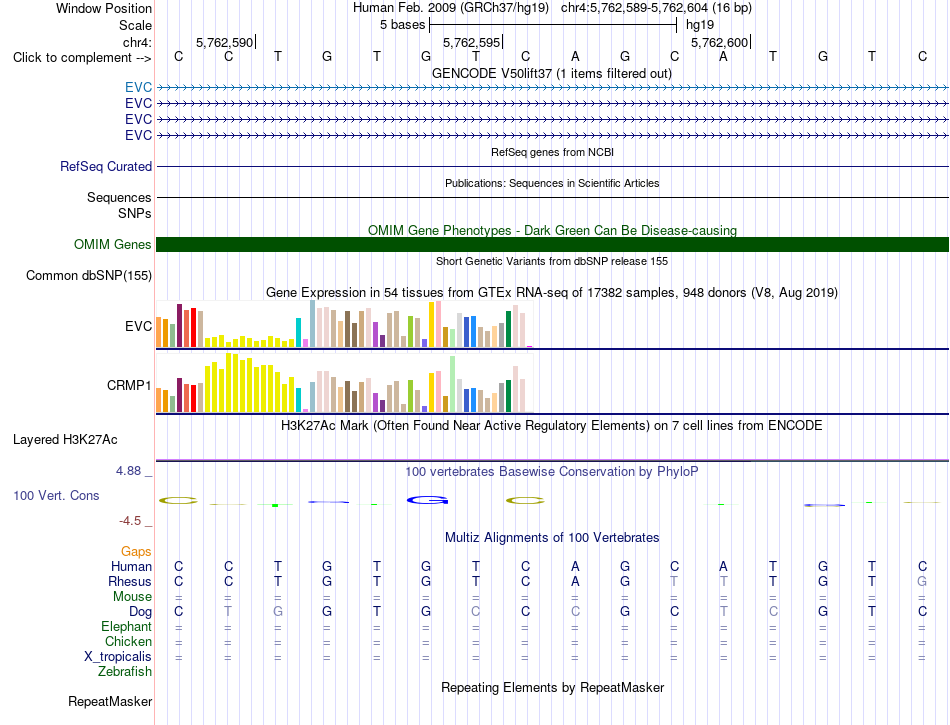Click the Gaps label in the Multiz track

(136, 551)
